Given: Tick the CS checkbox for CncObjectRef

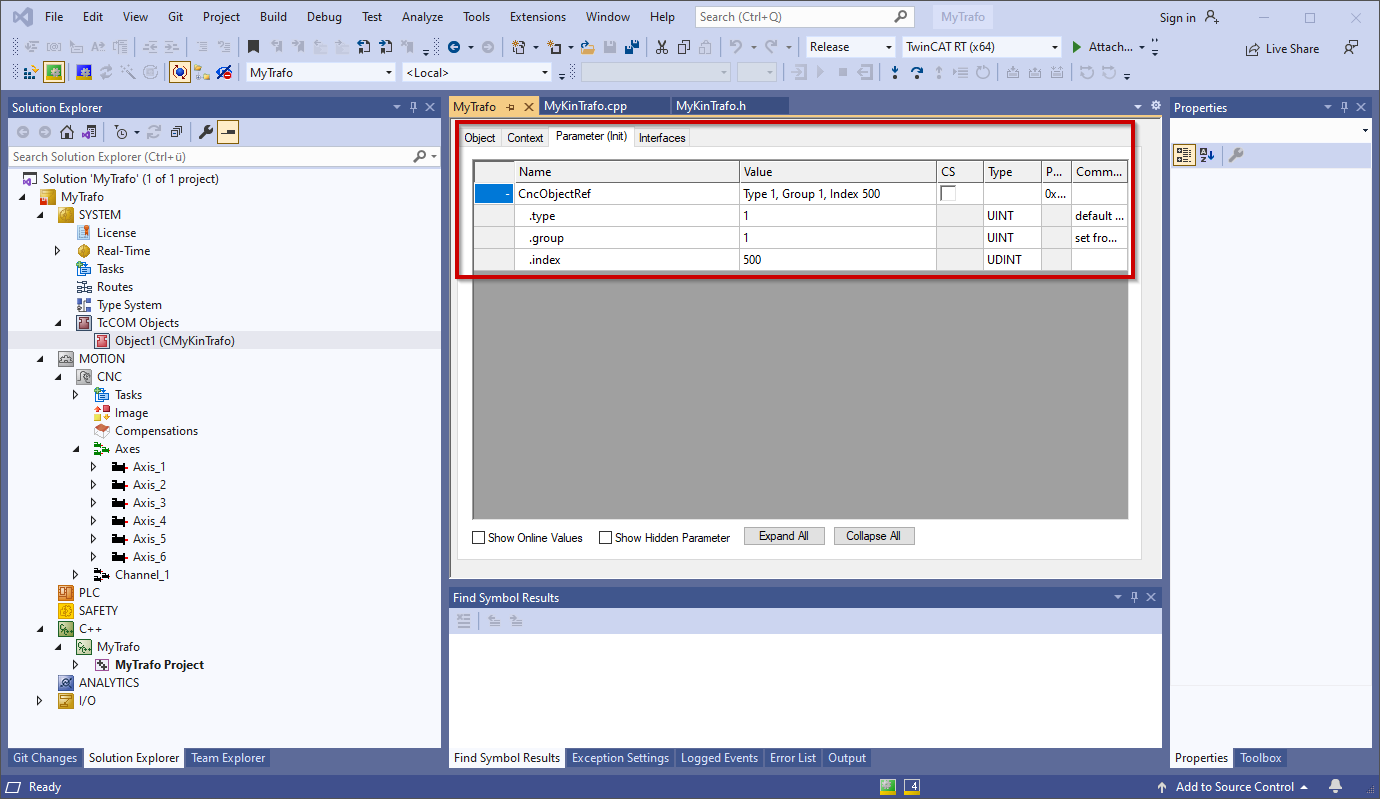Looking at the screenshot, I should tap(947, 194).
